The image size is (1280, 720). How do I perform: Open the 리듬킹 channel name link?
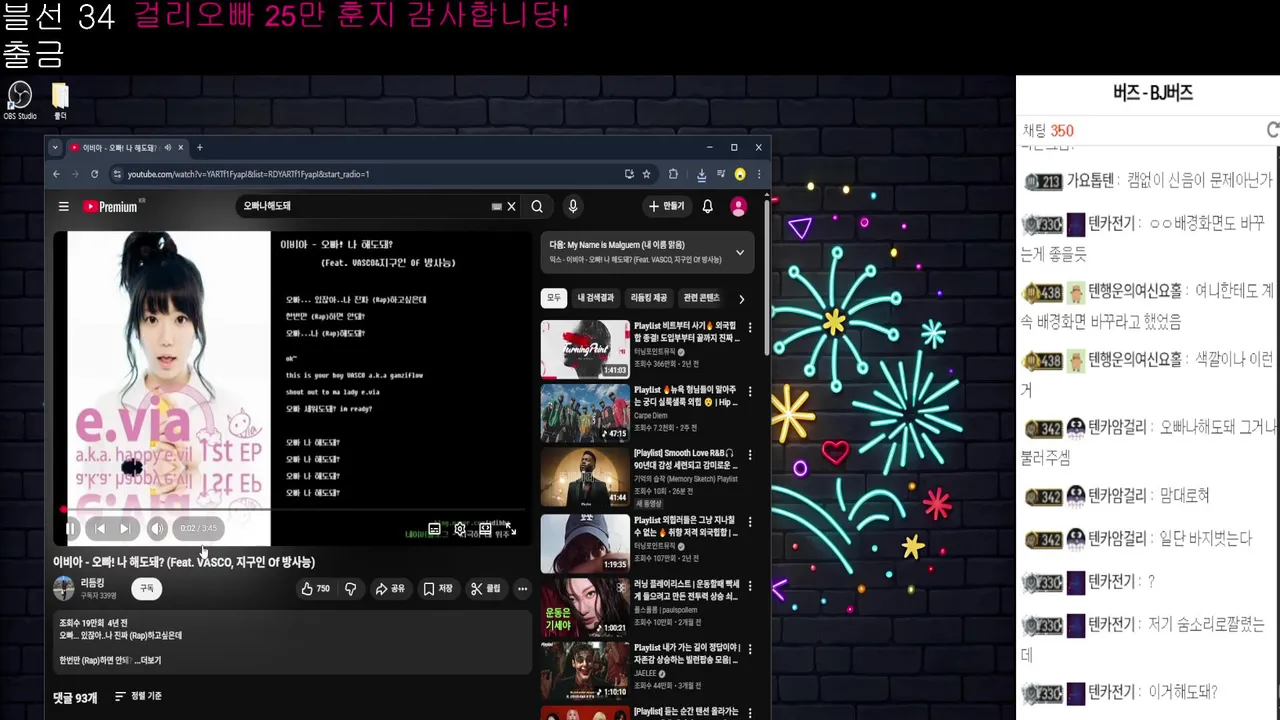[92, 583]
